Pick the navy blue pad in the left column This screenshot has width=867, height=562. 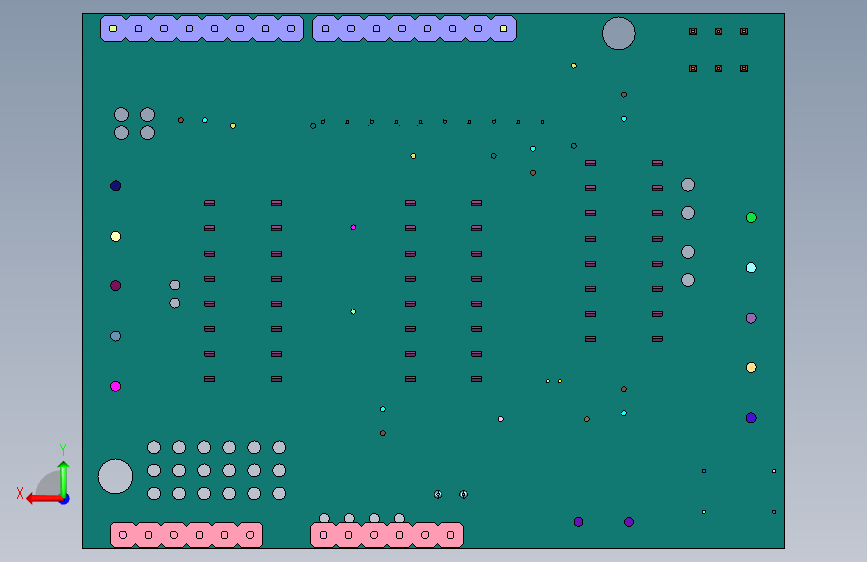[x=116, y=186]
